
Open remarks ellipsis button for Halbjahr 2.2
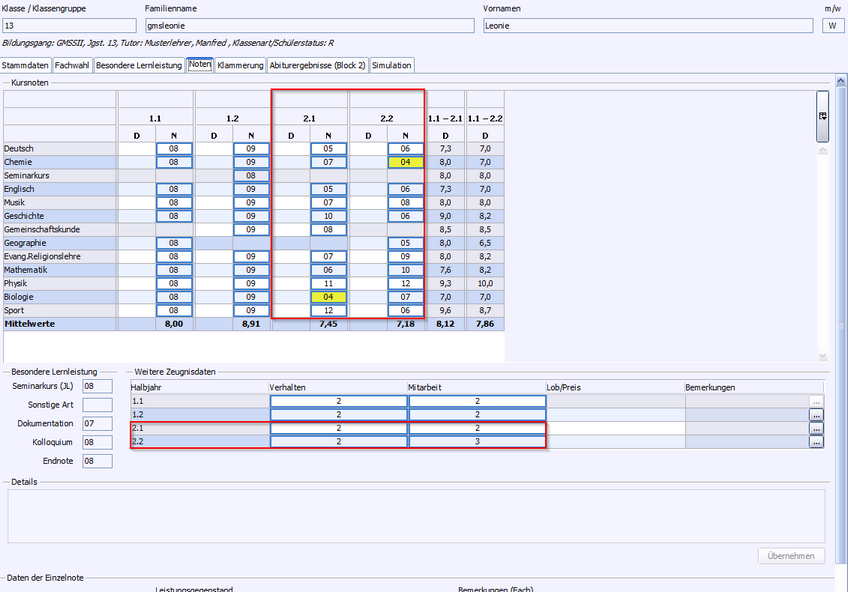click(x=816, y=442)
